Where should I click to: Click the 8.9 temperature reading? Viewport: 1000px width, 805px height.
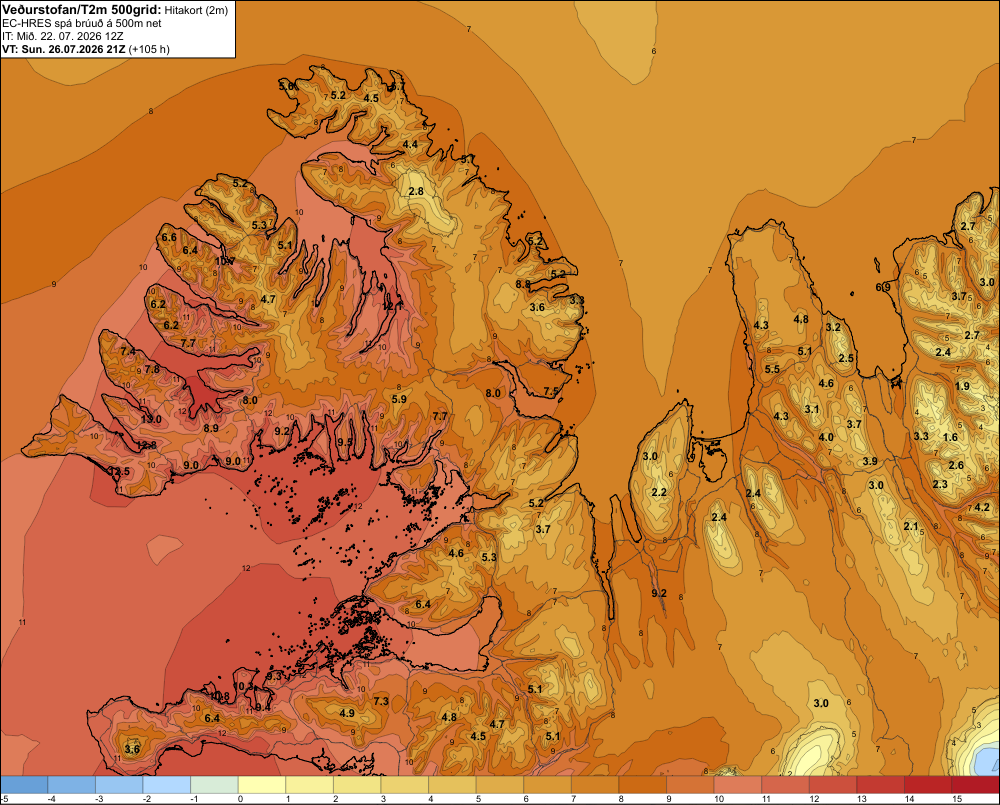(211, 428)
